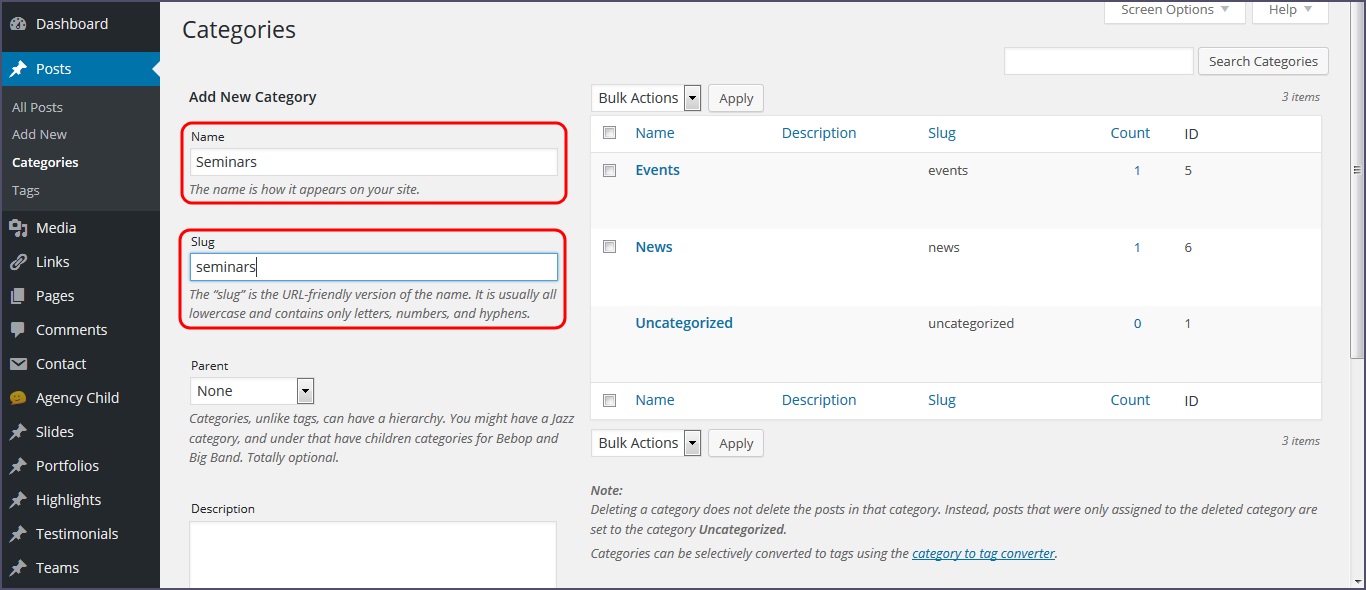Image resolution: width=1366 pixels, height=590 pixels.
Task: Click into the Slug text field
Action: 373,267
